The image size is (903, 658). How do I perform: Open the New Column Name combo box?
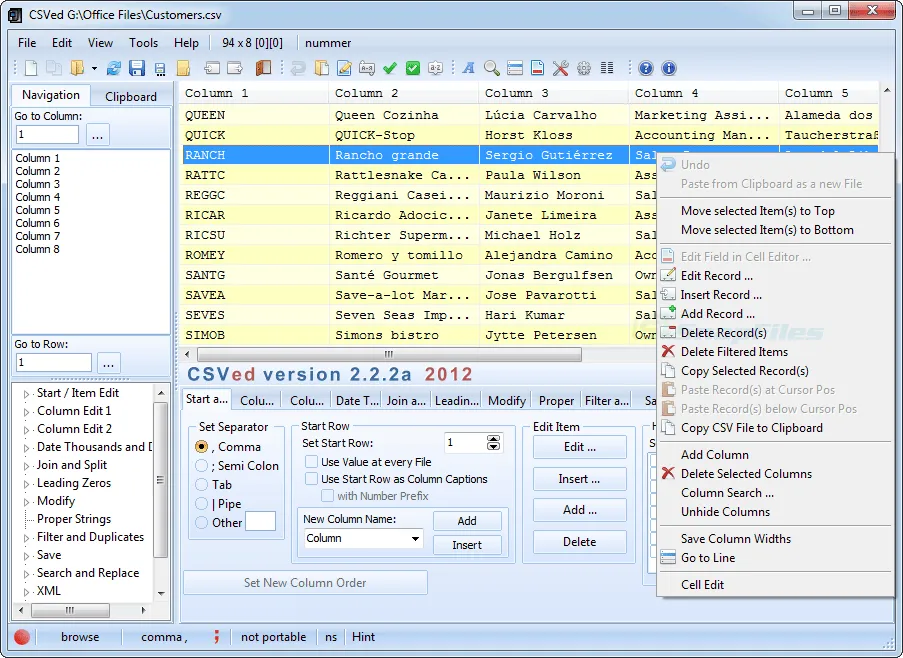(x=415, y=538)
